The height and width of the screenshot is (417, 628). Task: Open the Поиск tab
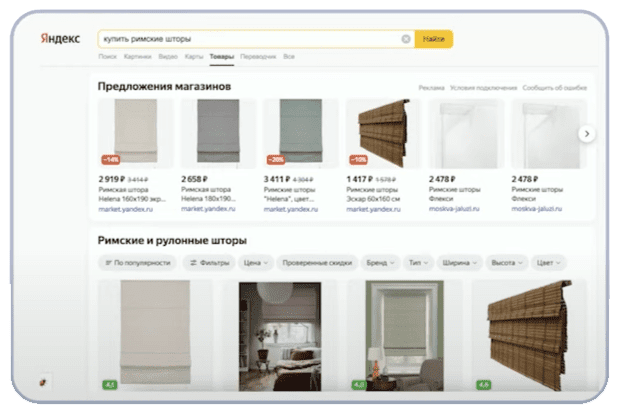tap(107, 56)
